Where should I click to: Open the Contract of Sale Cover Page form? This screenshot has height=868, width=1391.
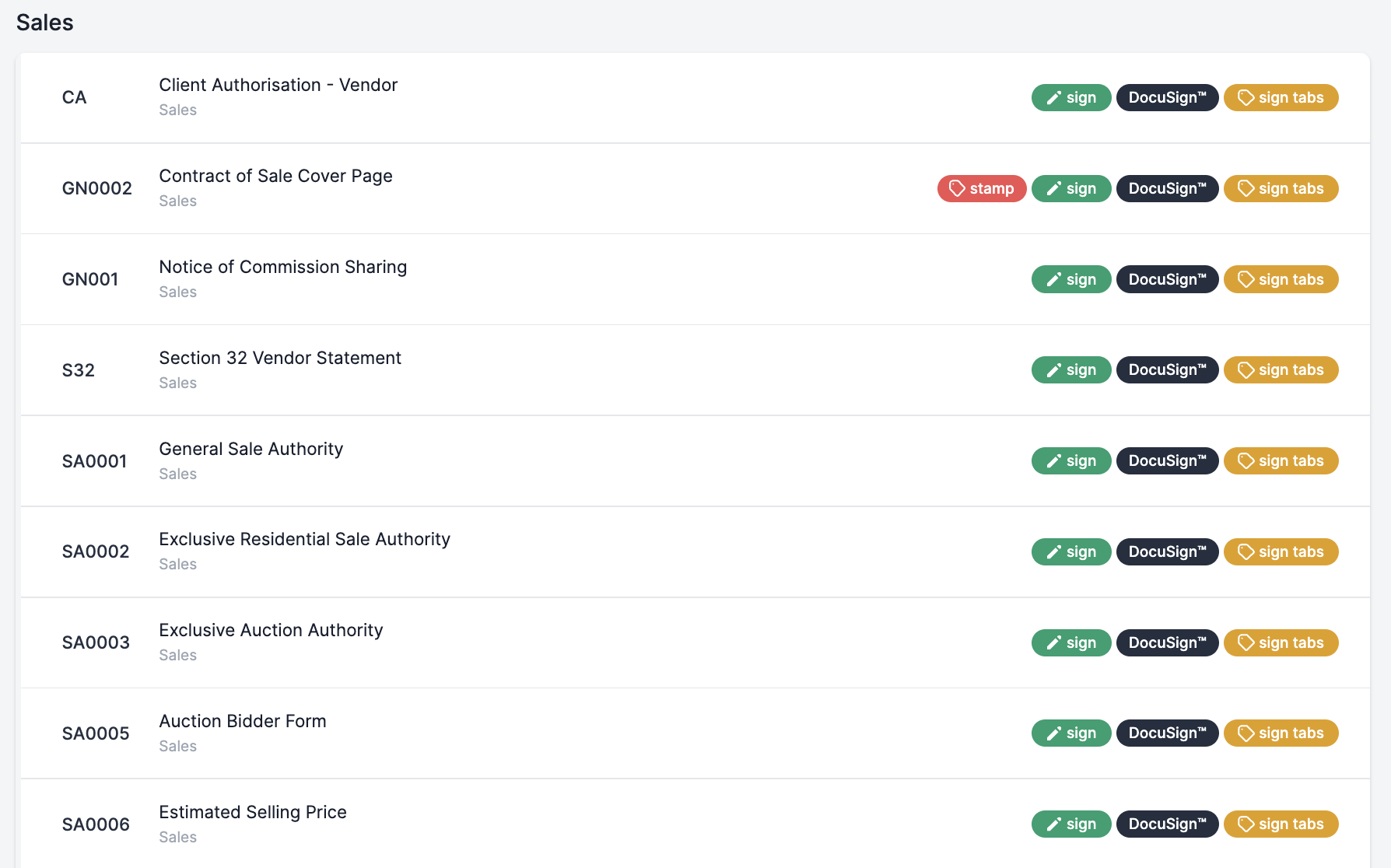[275, 176]
